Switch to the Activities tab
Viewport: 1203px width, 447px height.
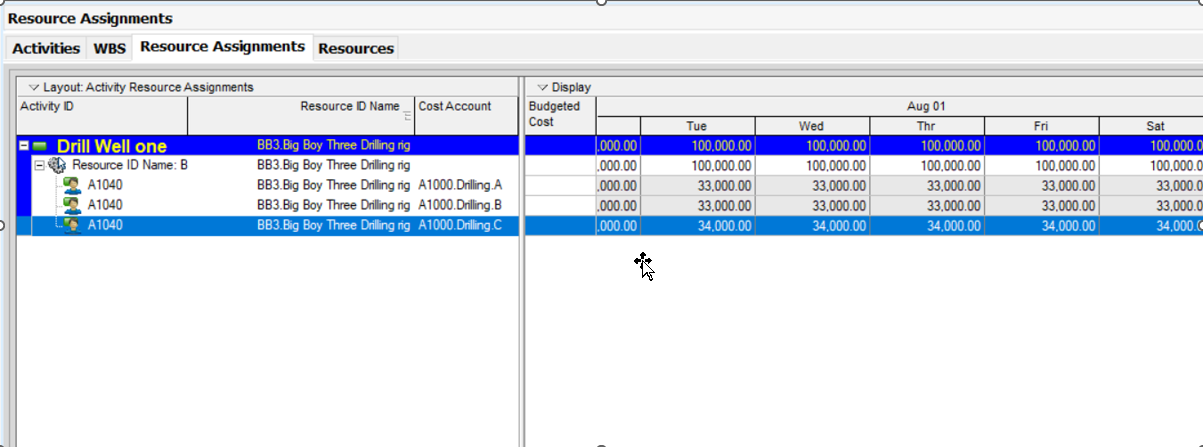46,48
